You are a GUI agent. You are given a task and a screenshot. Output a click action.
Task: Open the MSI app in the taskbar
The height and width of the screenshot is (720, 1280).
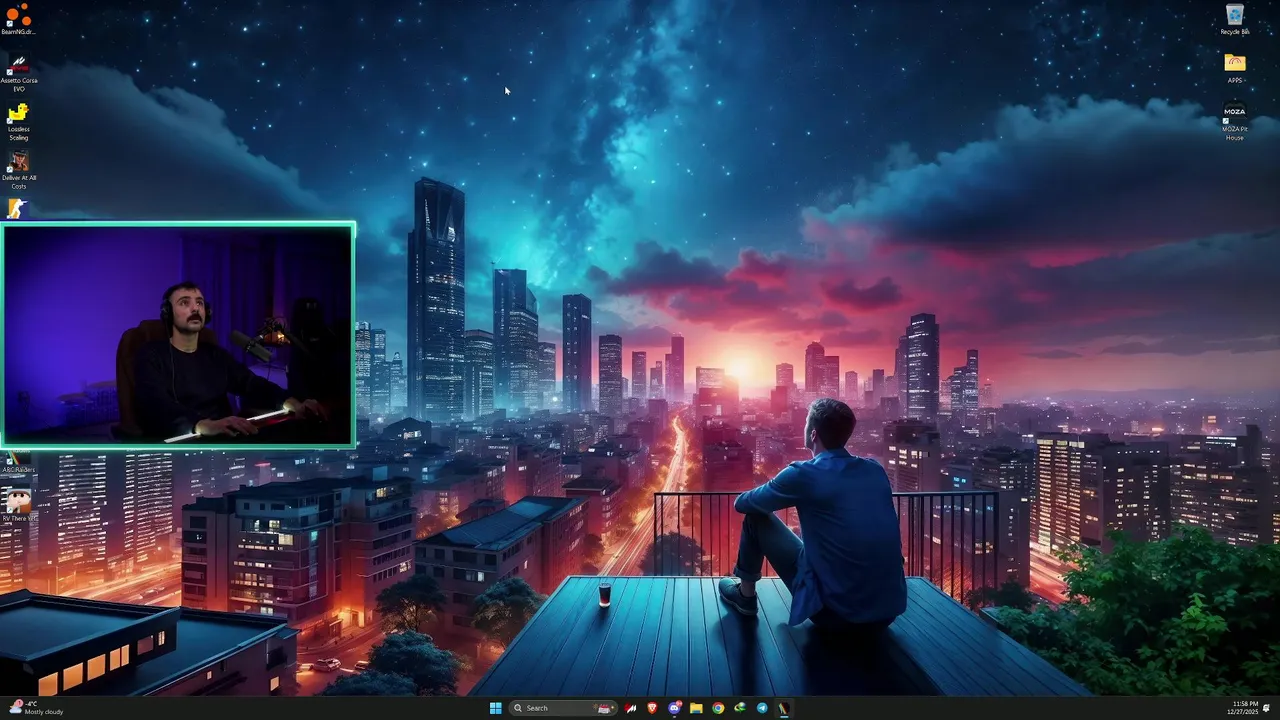(x=630, y=708)
